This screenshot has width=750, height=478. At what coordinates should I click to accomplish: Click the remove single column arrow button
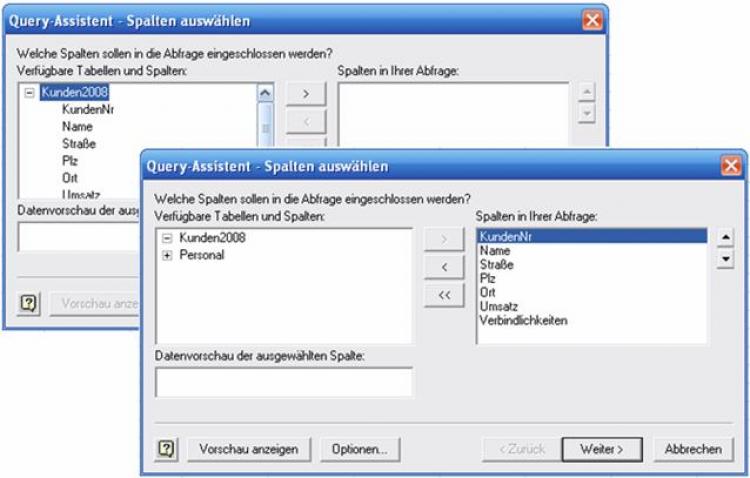coord(444,267)
